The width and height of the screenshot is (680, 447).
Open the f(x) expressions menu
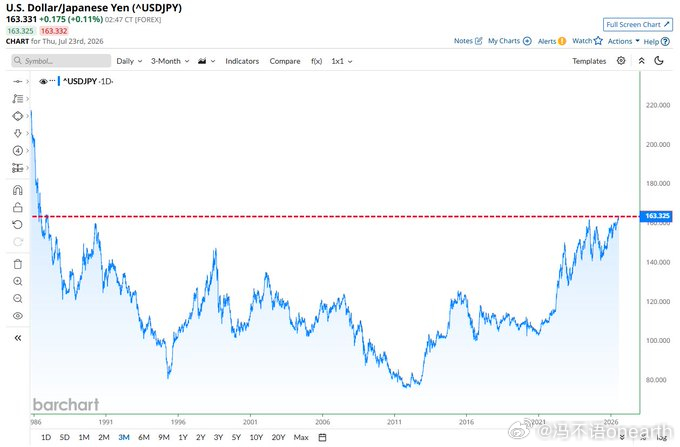coord(316,61)
